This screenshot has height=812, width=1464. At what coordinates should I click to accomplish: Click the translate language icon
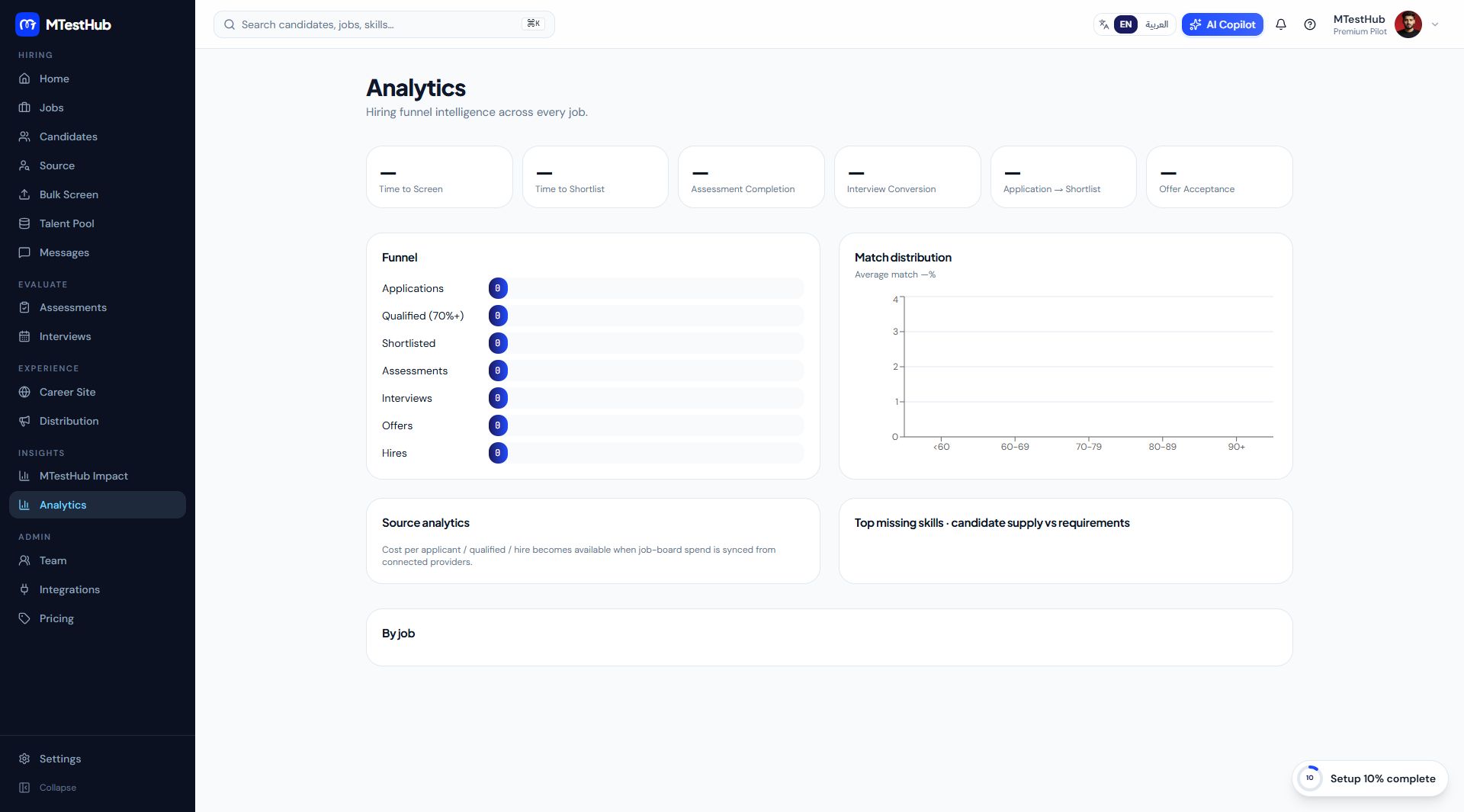pos(1103,24)
